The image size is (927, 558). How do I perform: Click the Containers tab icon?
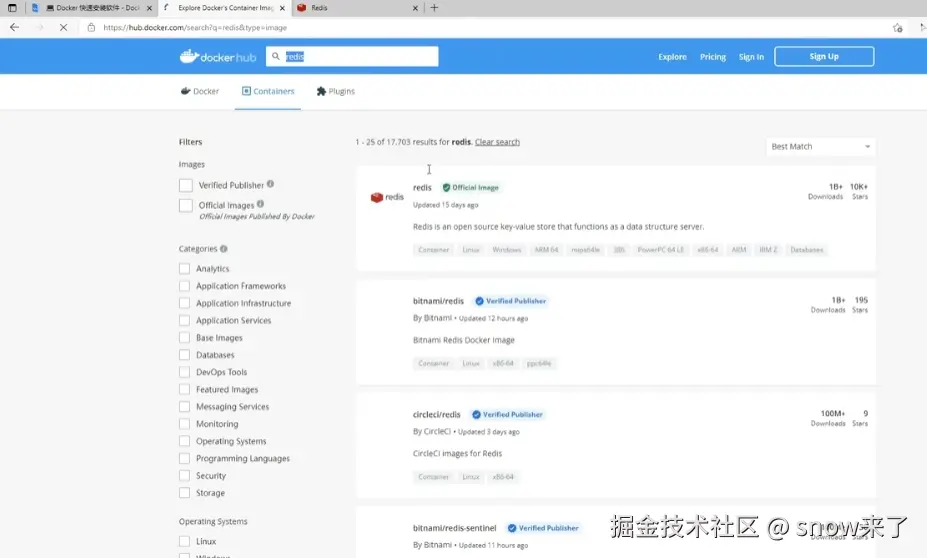click(x=246, y=91)
